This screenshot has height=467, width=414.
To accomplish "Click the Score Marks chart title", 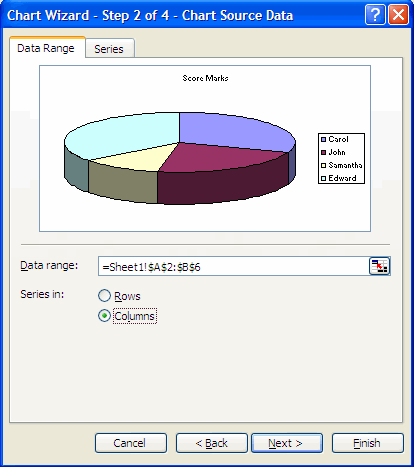I will [205, 78].
